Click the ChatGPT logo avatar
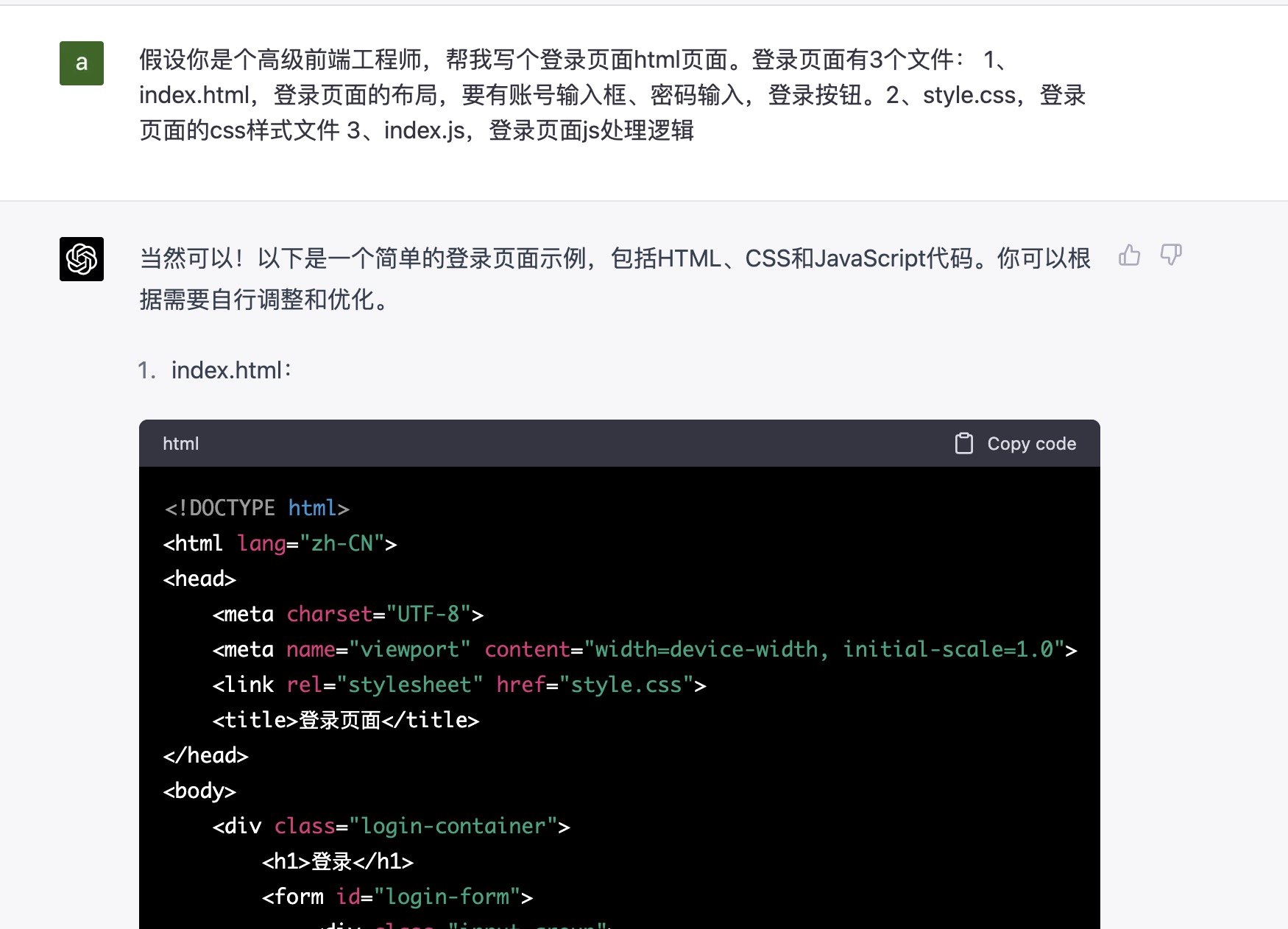1288x929 pixels. coord(82,259)
